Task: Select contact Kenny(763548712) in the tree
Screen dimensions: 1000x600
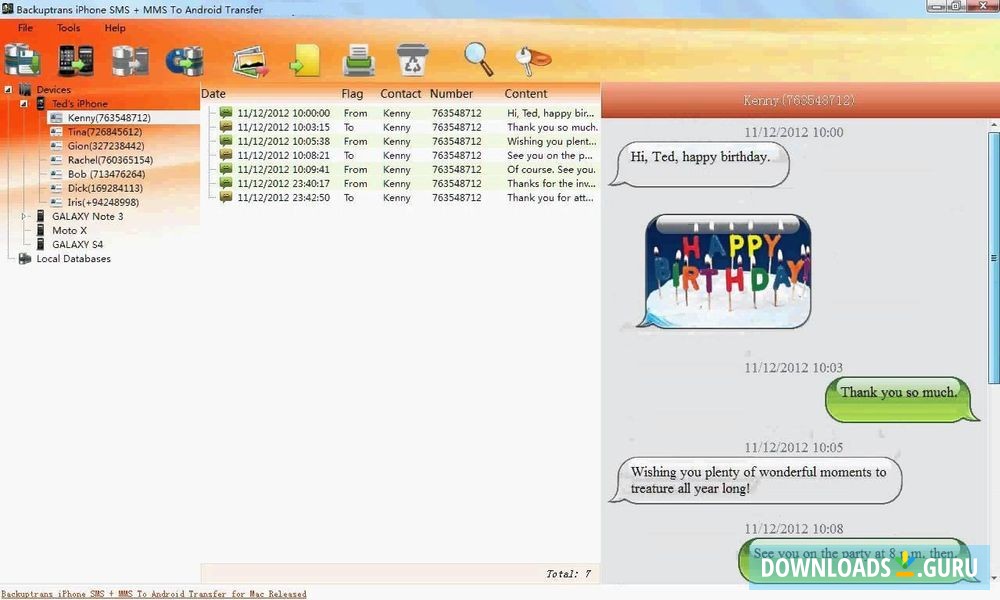Action: point(109,118)
